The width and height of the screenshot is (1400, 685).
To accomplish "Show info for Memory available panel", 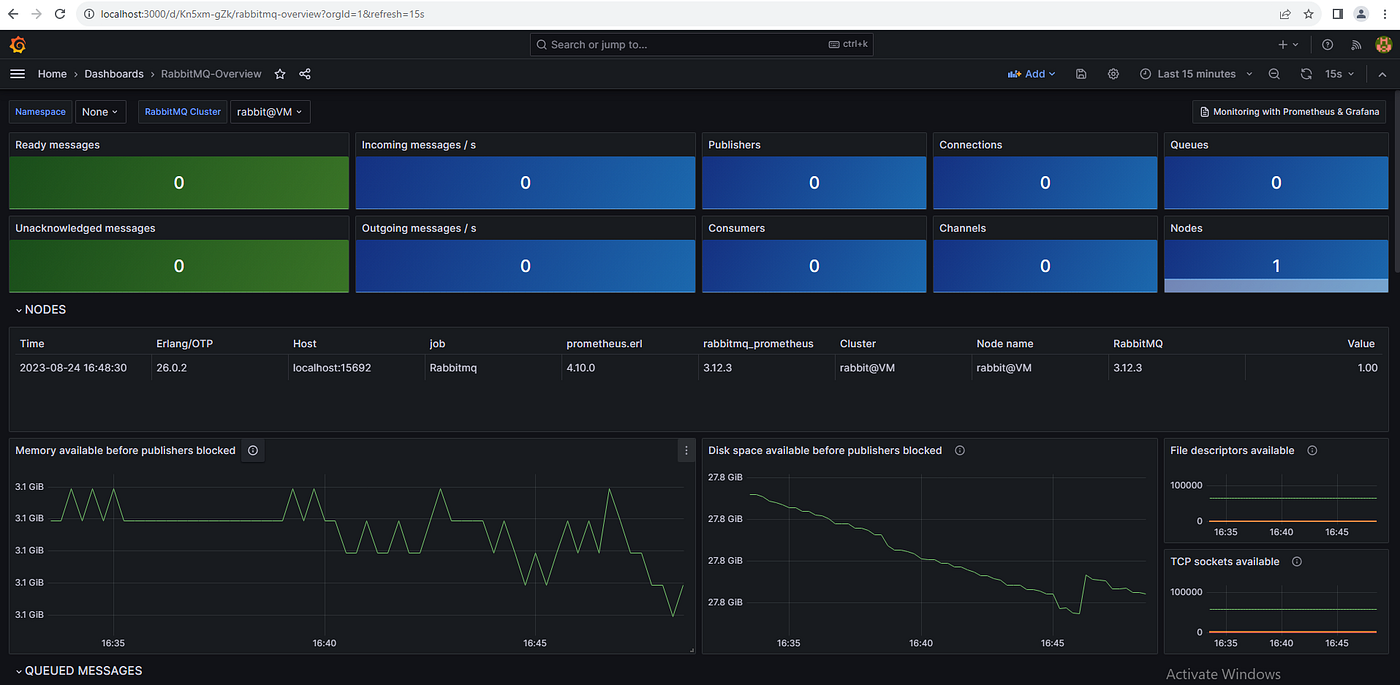I will (x=253, y=451).
